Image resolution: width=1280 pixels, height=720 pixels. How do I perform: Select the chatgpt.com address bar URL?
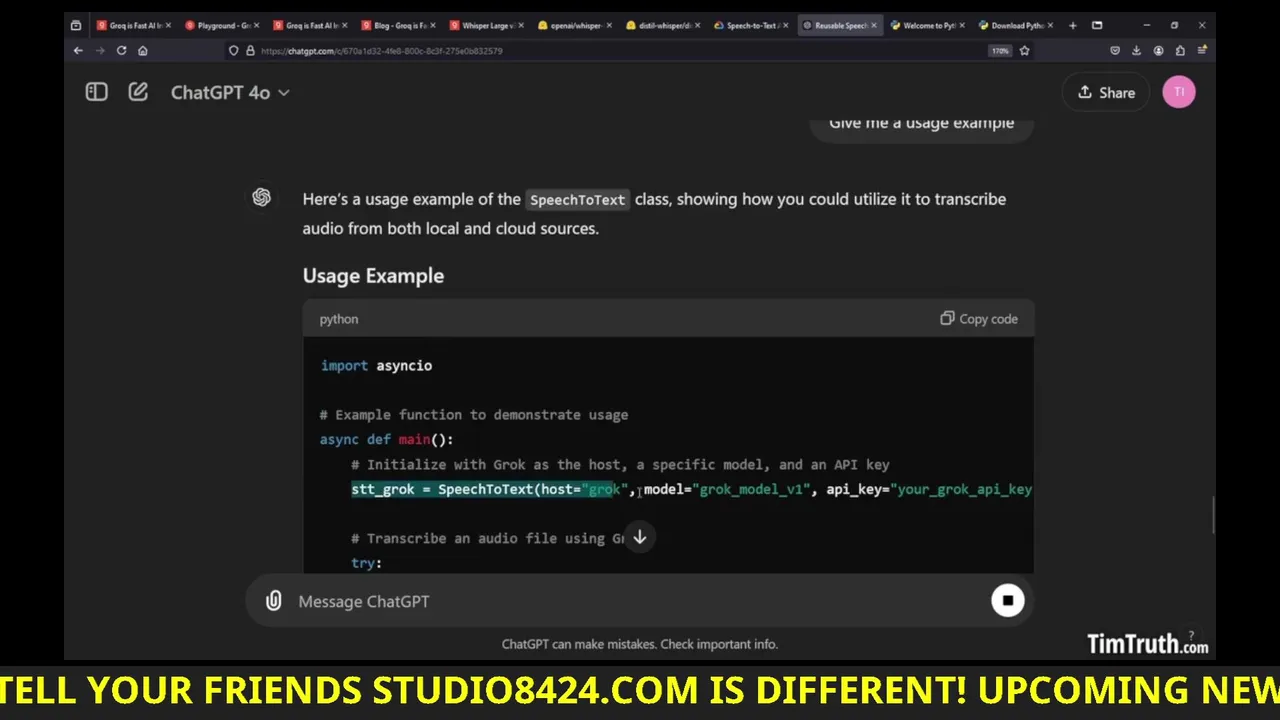tap(382, 51)
